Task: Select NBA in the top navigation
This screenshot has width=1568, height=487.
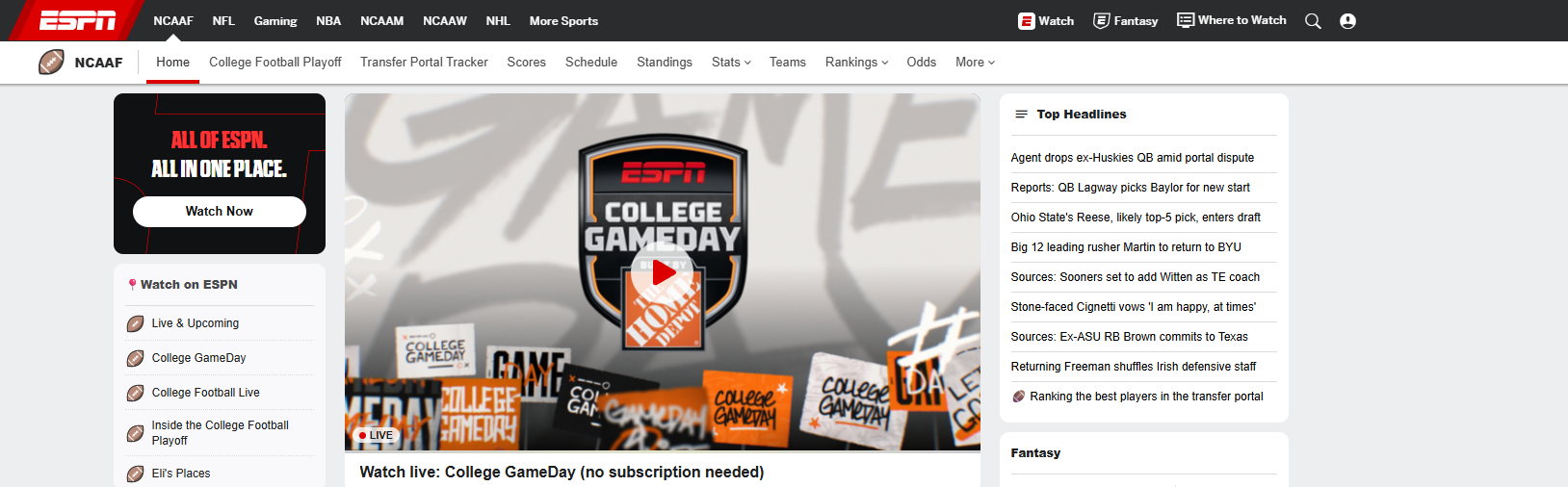Action: coord(328,21)
